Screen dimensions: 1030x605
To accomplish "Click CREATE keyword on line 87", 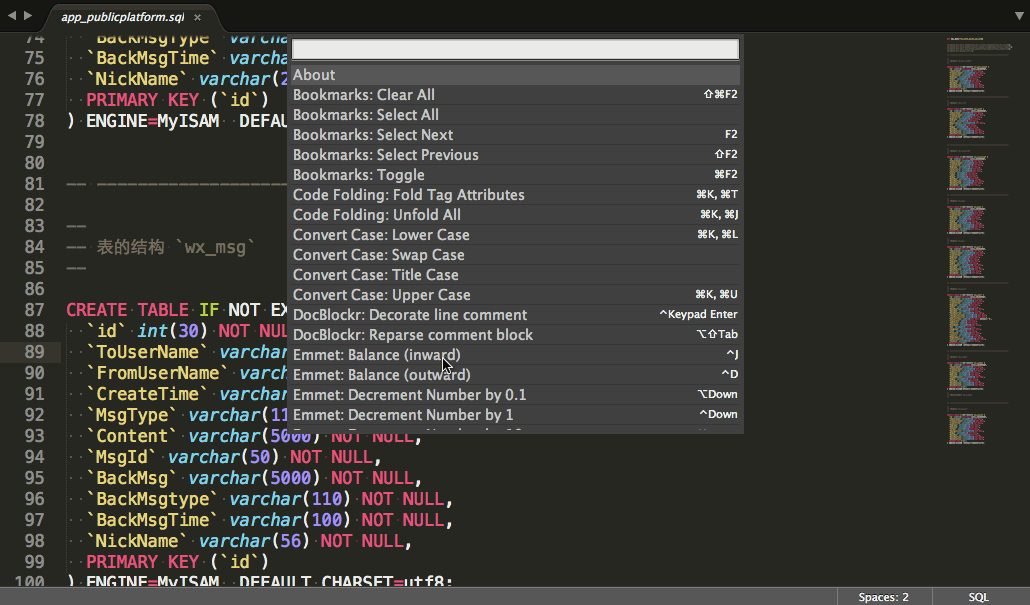I will [97, 310].
